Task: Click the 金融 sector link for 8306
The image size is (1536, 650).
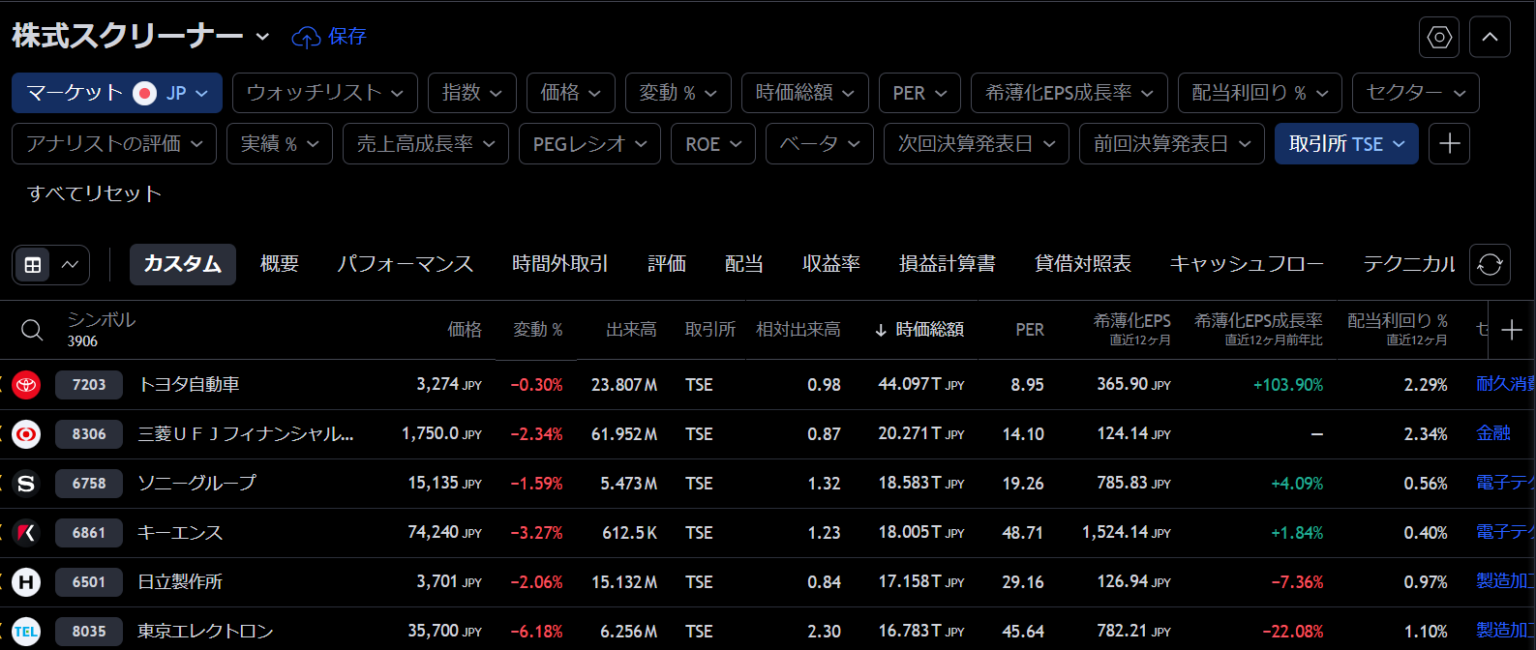Action: pyautogui.click(x=1493, y=433)
